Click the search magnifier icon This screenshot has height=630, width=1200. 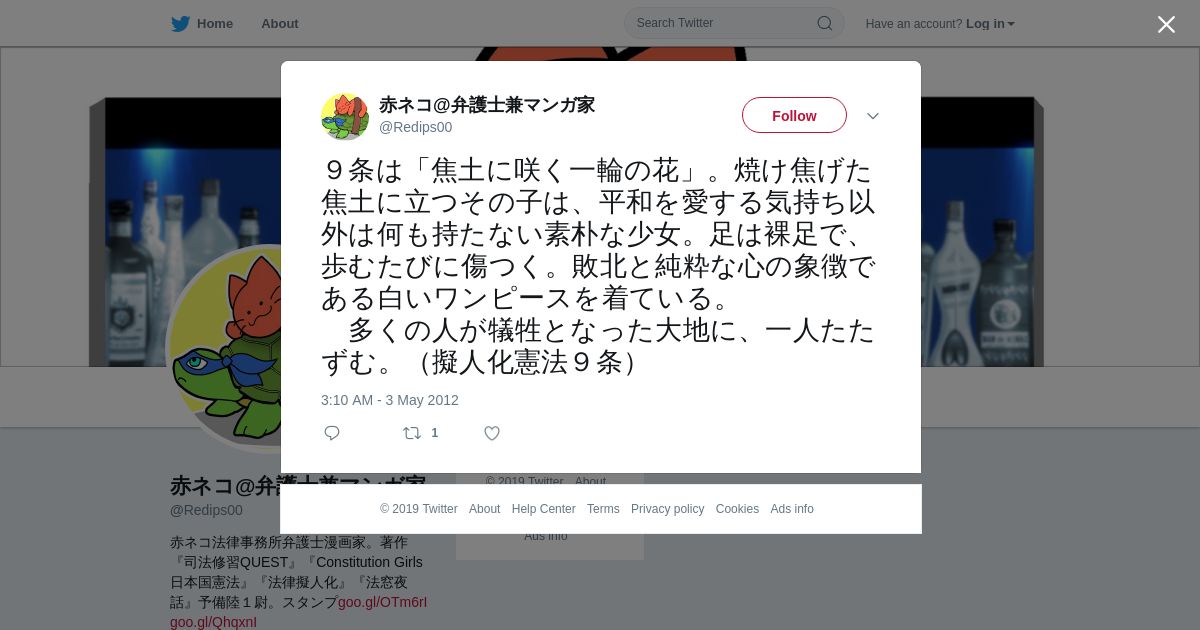click(x=825, y=23)
